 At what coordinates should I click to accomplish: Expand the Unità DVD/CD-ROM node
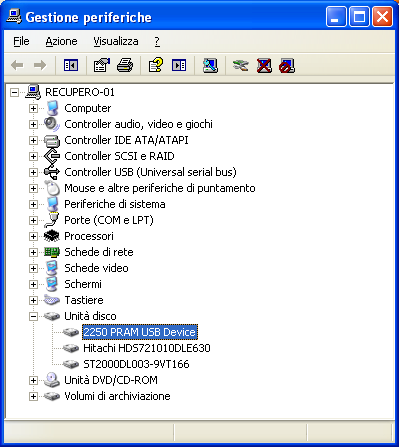(33, 380)
